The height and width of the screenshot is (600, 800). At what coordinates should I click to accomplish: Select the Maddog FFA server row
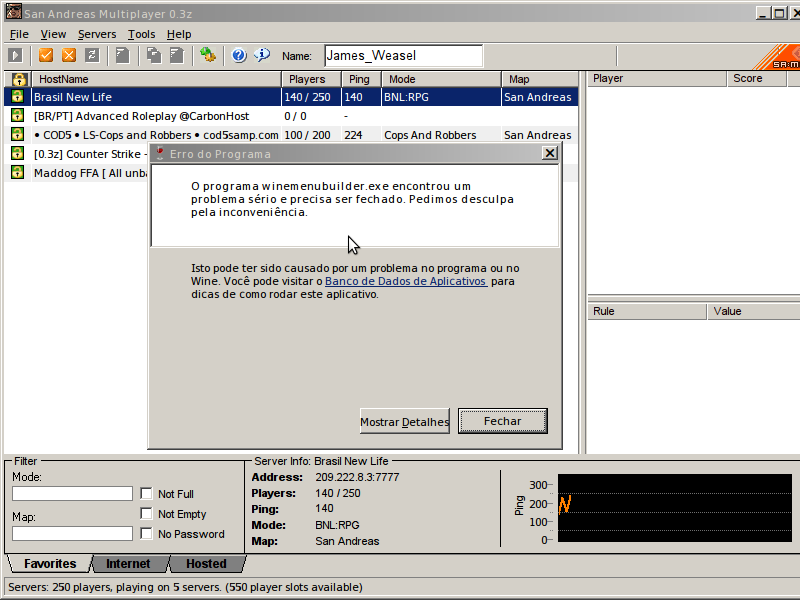coord(77,173)
